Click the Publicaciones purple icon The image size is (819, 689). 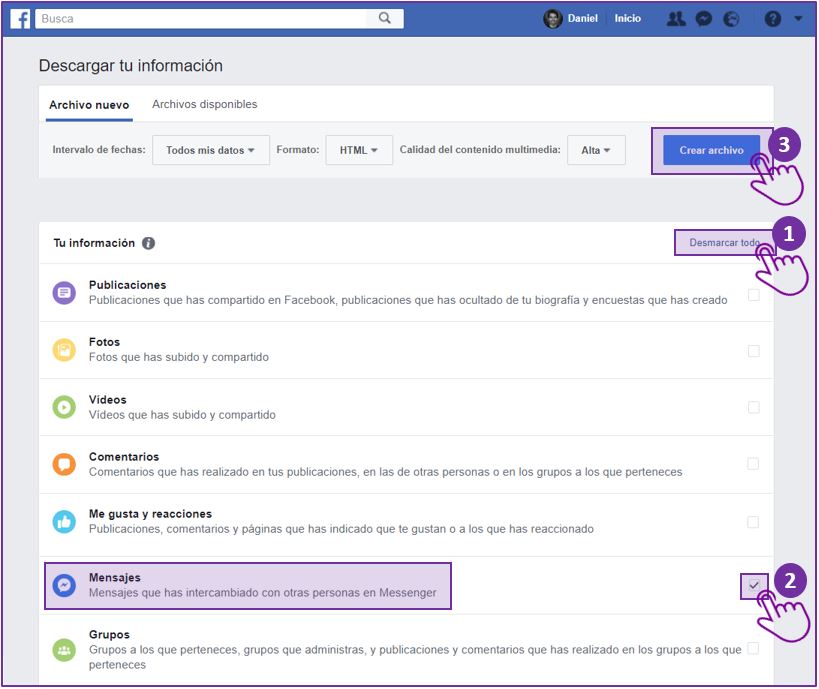click(x=64, y=293)
